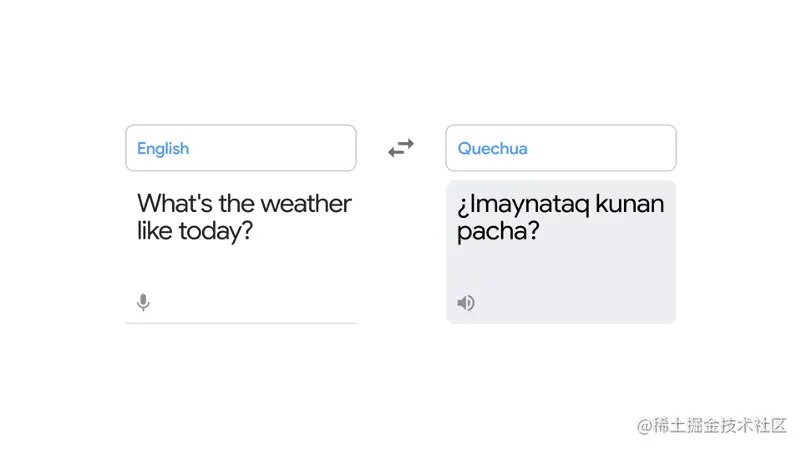The image size is (802, 450).
Task: Open the English source language selector
Action: tap(240, 148)
